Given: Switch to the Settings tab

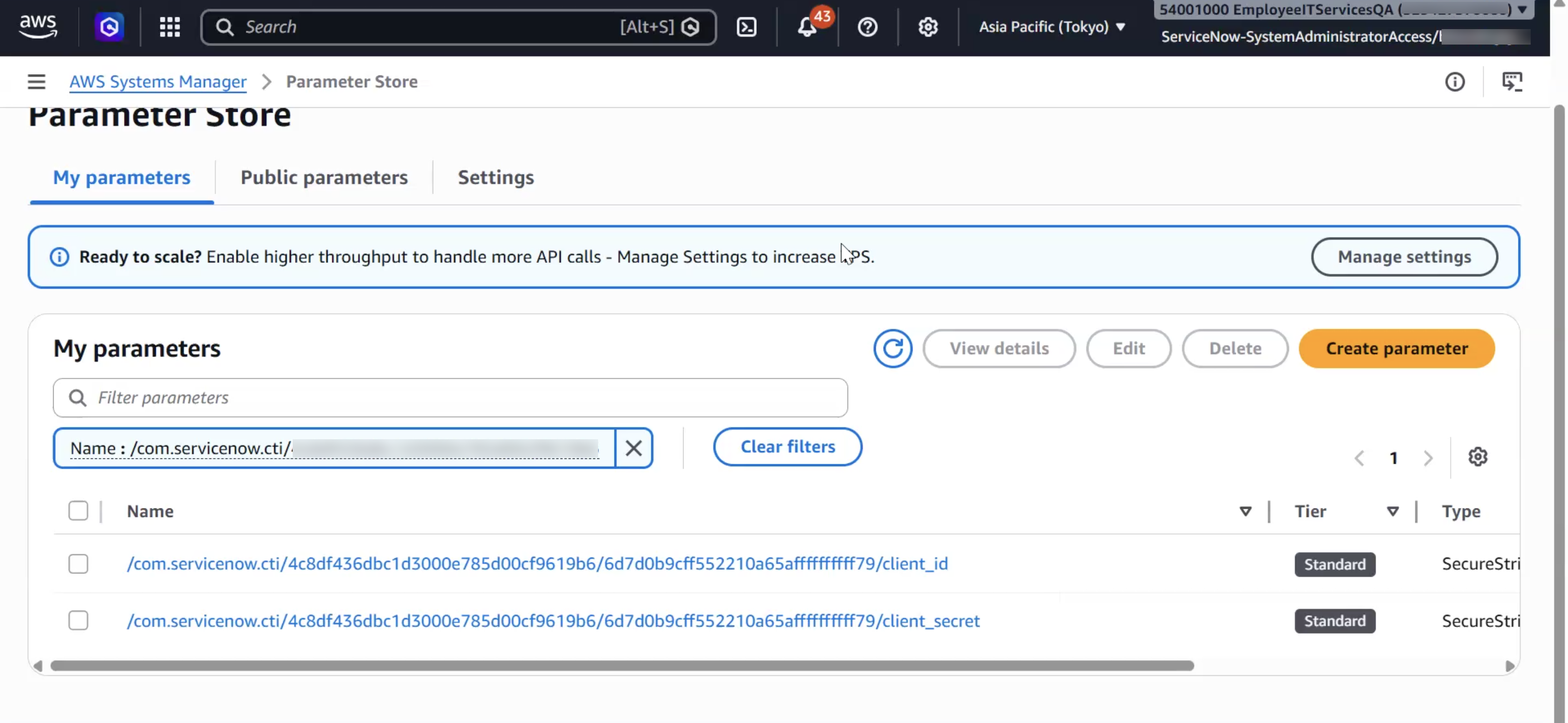Looking at the screenshot, I should [495, 177].
